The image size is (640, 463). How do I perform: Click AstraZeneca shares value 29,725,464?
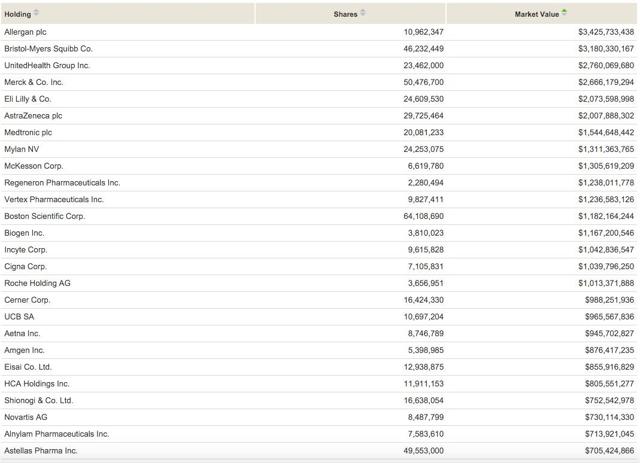coord(423,116)
